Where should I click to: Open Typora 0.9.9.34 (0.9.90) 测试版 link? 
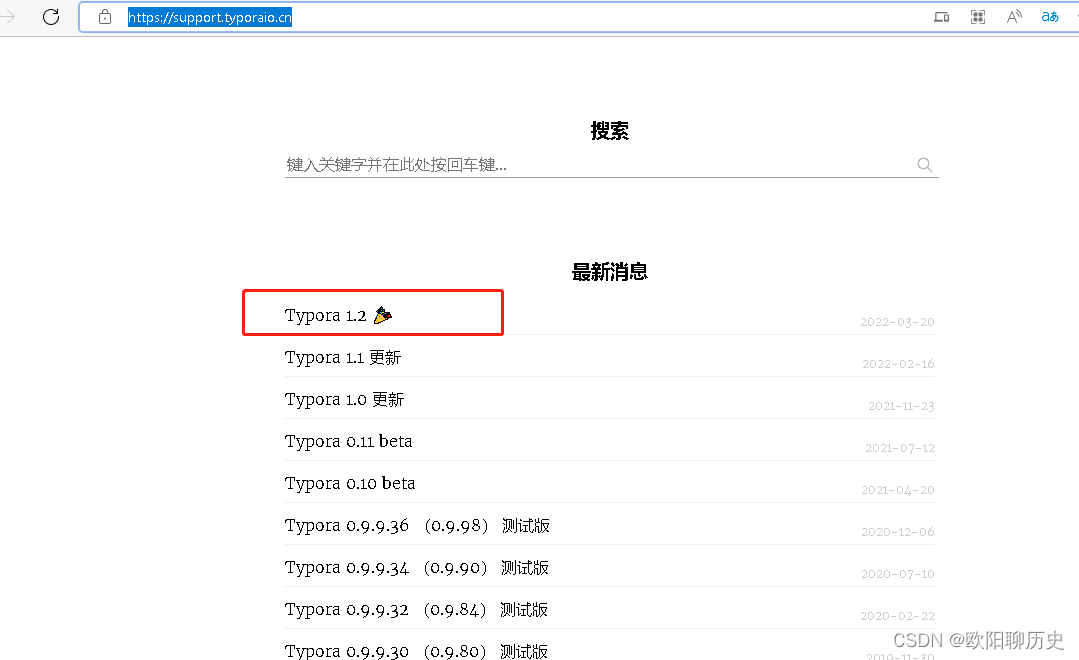tap(416, 568)
